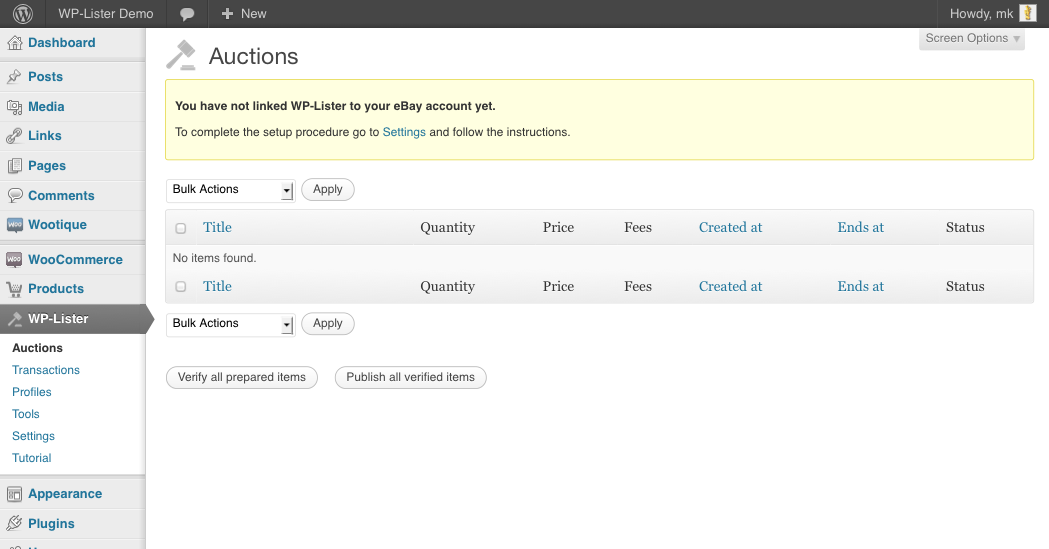Viewport: 1049px width, 549px height.
Task: Open the comments bubble icon in admin bar
Action: pos(187,14)
